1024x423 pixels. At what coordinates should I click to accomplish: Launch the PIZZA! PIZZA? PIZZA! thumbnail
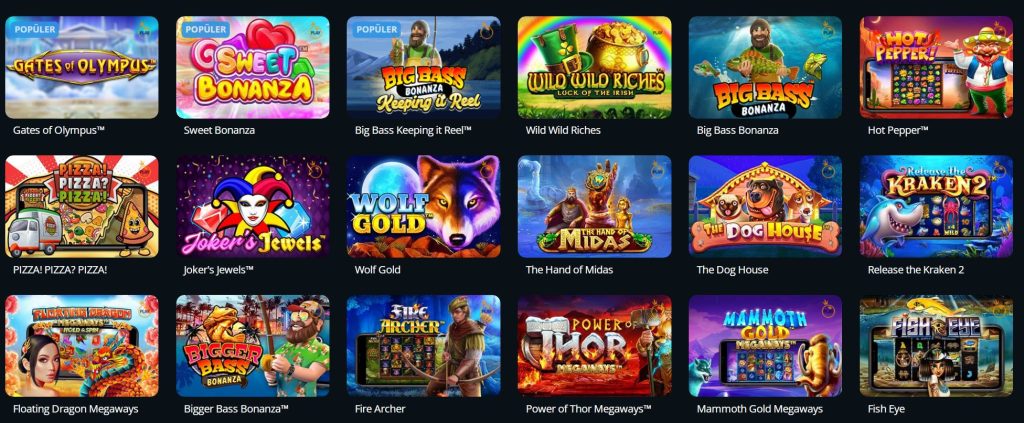coord(82,206)
